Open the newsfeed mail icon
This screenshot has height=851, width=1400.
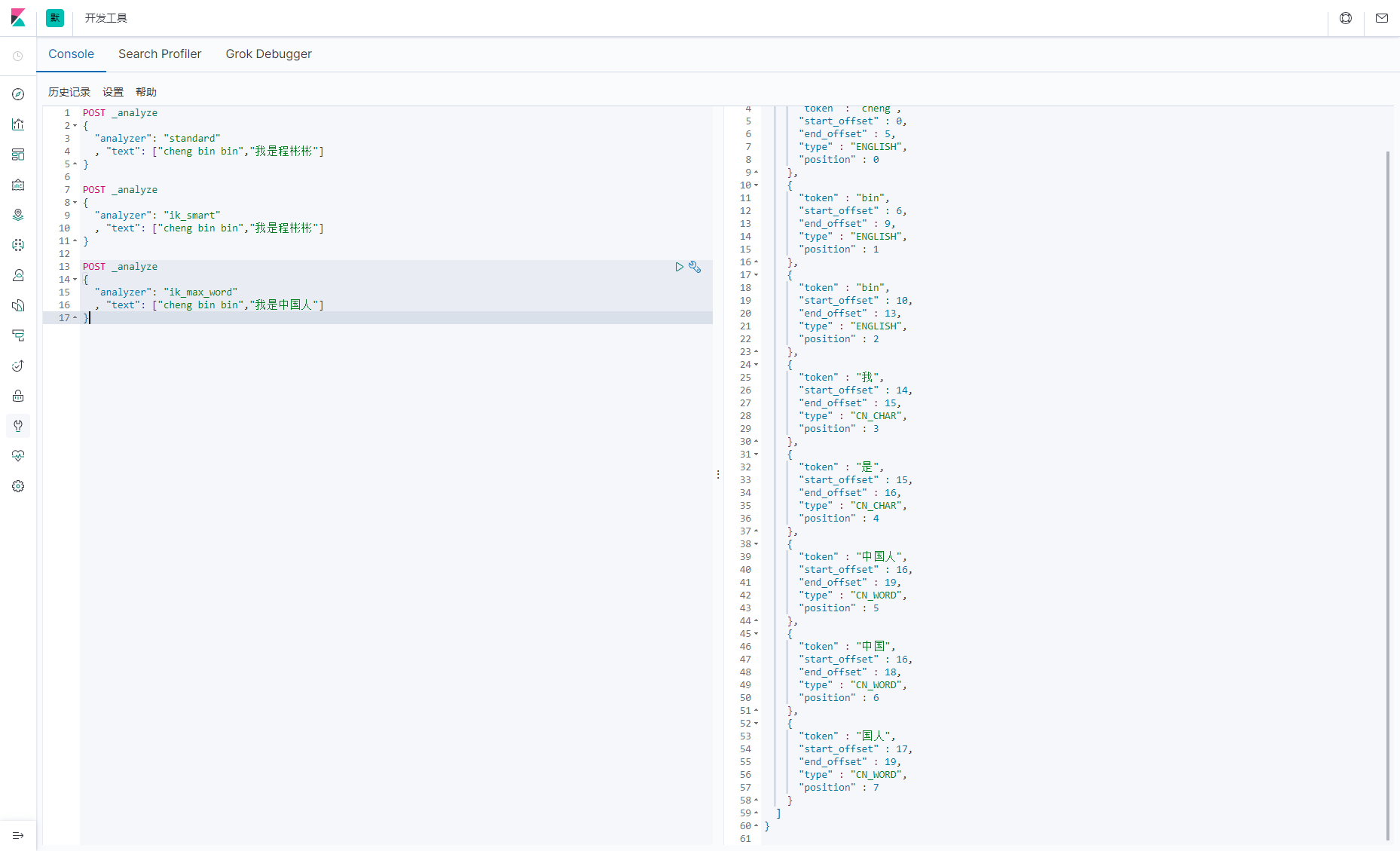click(1382, 18)
